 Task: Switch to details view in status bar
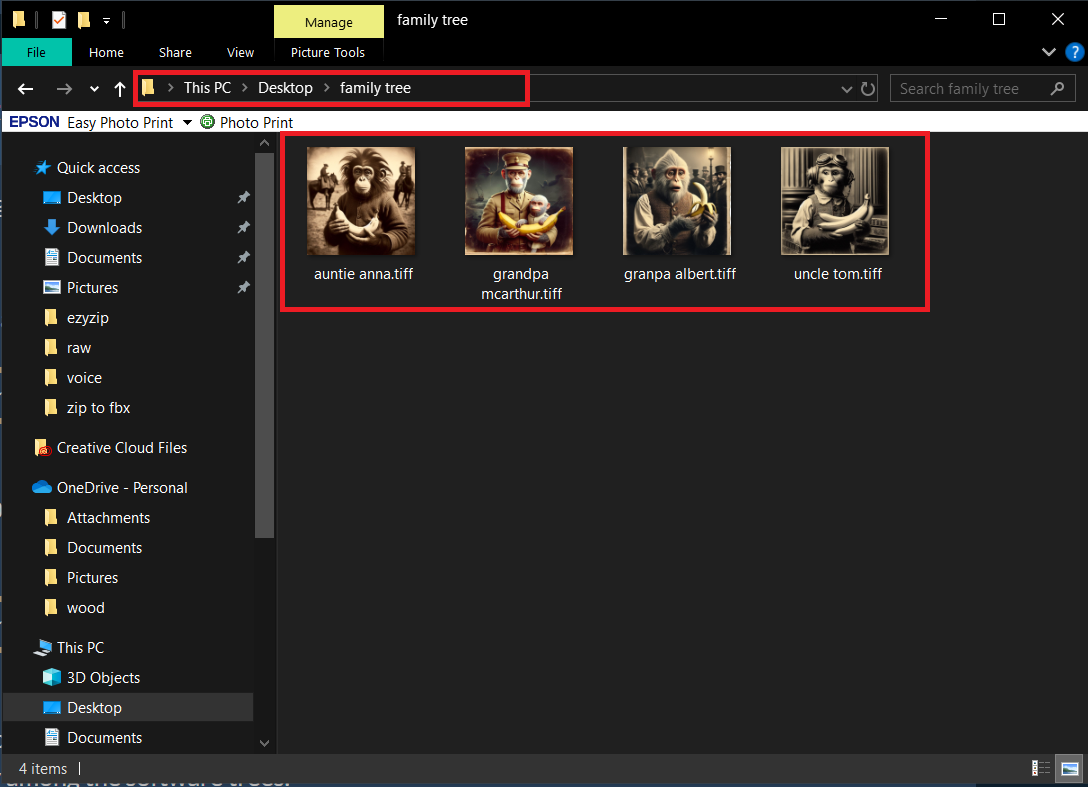(1040, 768)
